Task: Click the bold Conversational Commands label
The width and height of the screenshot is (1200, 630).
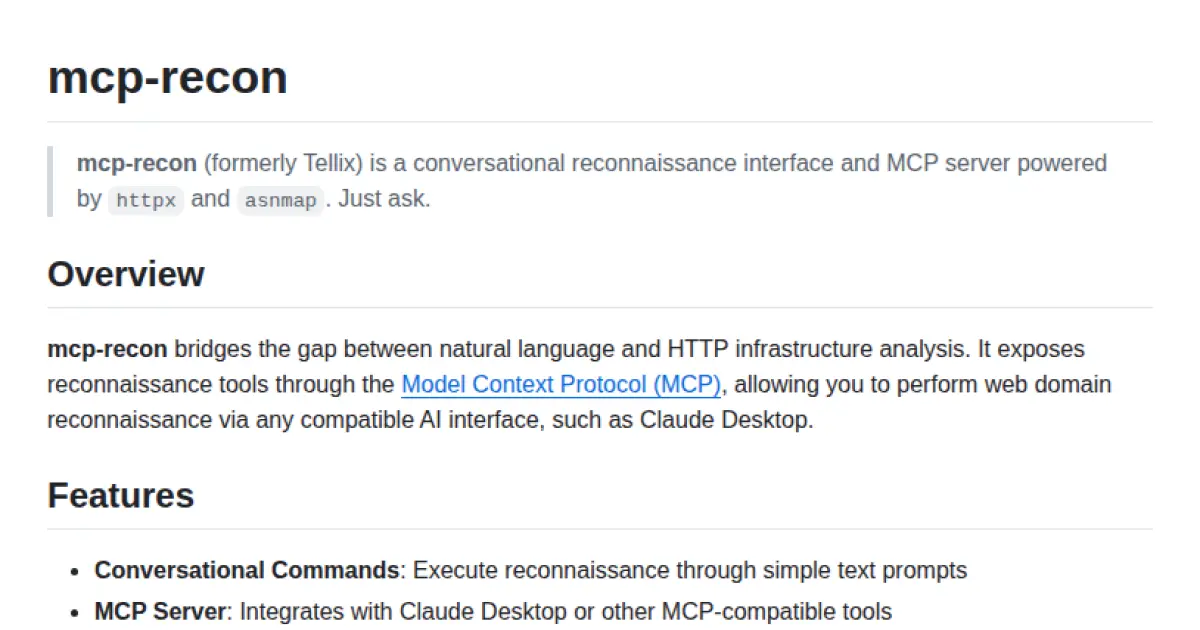Action: [247, 571]
